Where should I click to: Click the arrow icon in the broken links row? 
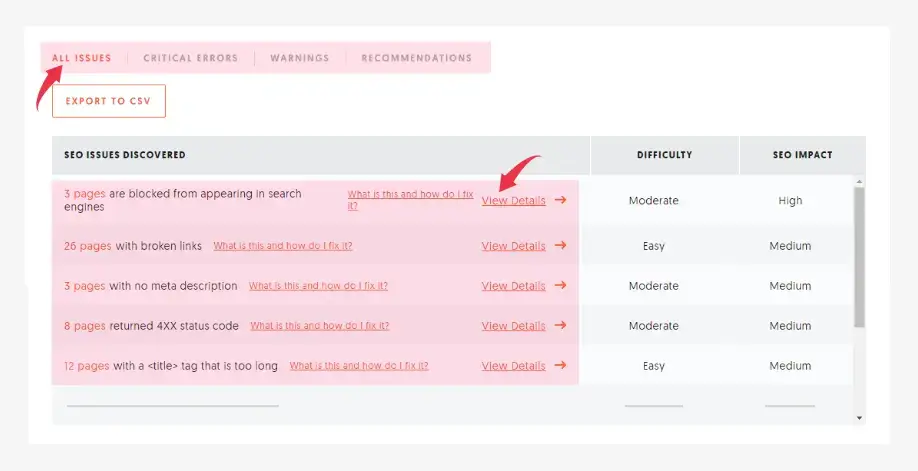point(561,246)
